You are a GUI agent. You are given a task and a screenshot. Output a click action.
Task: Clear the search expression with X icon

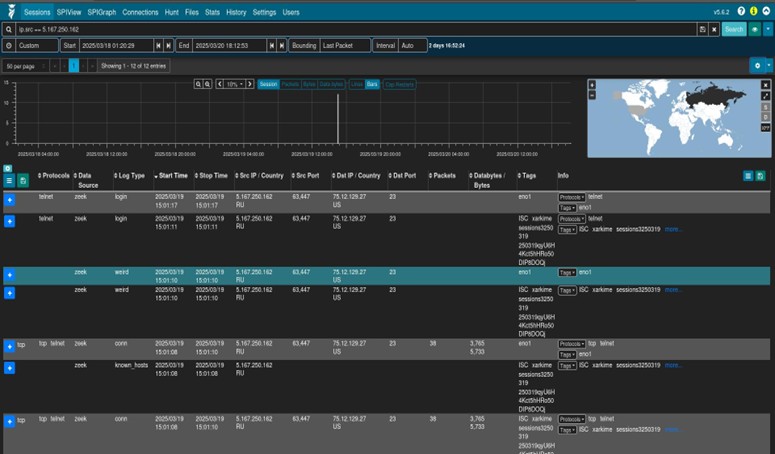[x=713, y=29]
